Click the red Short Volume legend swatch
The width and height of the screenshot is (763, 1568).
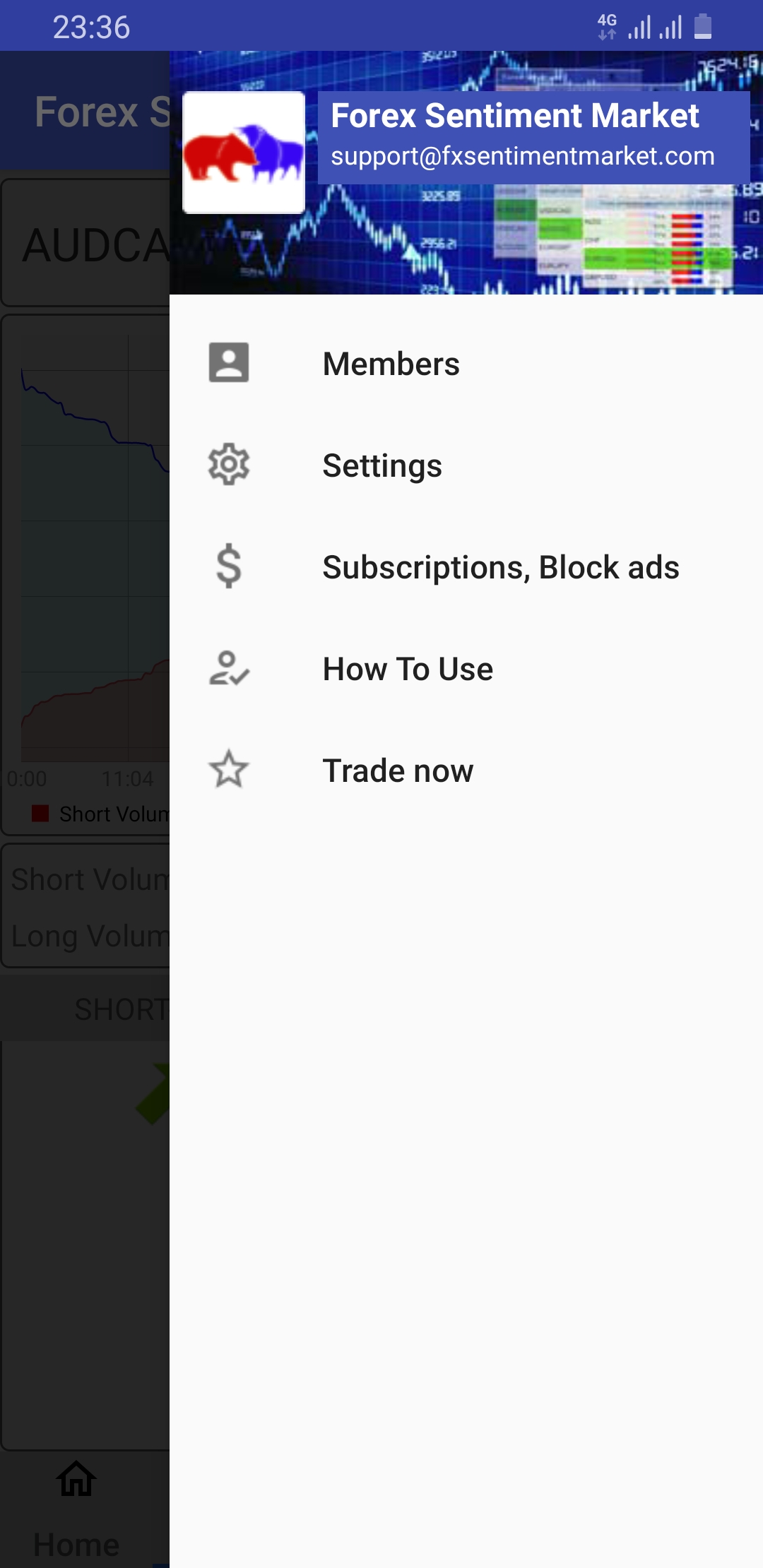40,814
